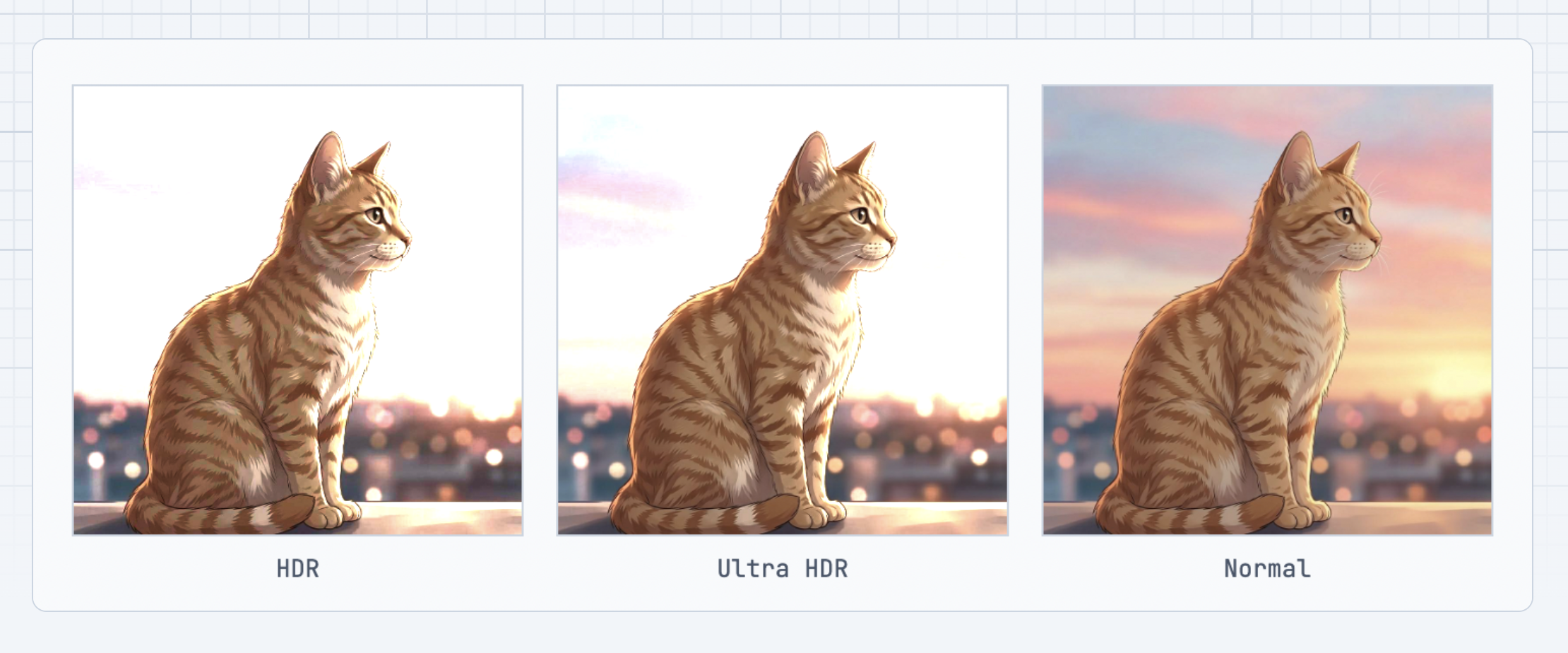Select the Ultra HDR cat image

coord(783,310)
